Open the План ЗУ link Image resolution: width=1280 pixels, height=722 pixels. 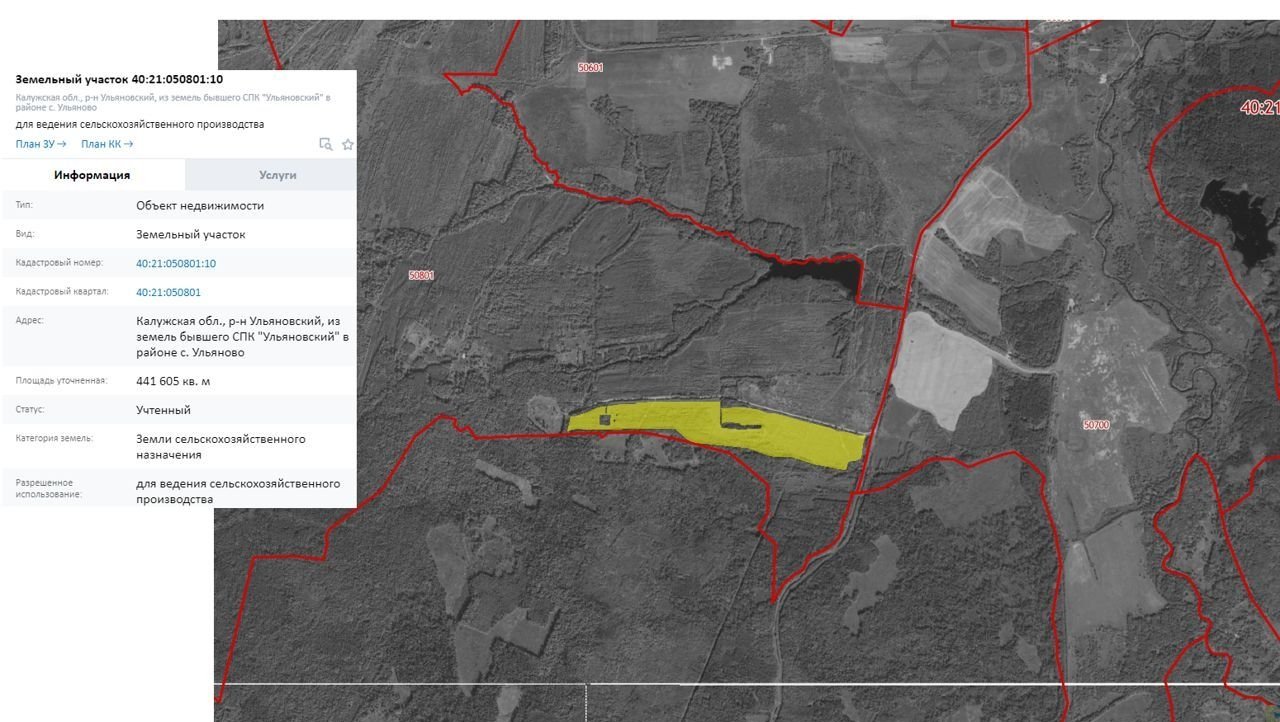41,144
